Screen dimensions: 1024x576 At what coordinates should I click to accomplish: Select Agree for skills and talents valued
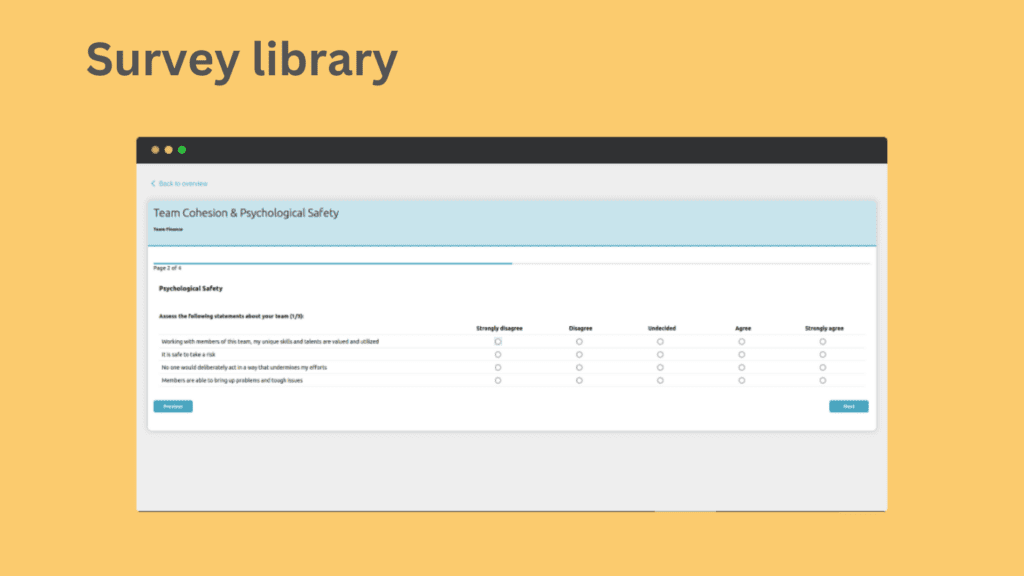[x=742, y=342]
